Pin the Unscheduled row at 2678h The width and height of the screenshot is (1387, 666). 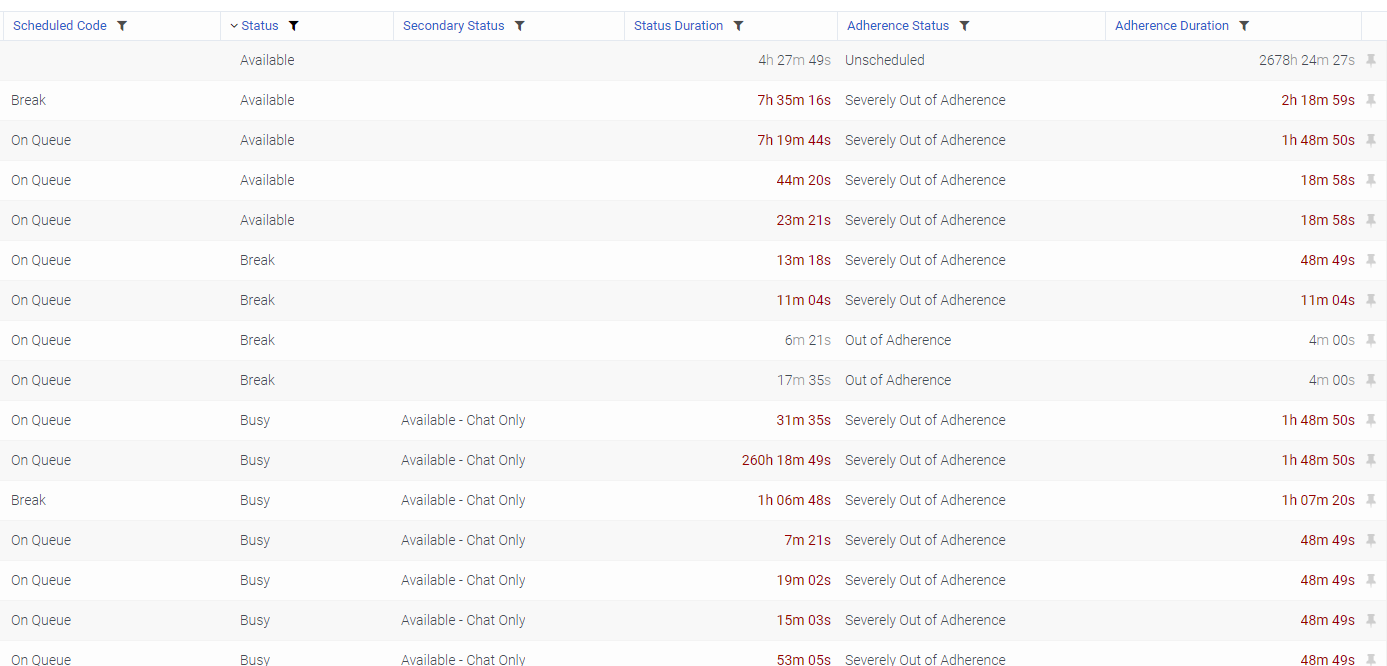coord(1371,60)
